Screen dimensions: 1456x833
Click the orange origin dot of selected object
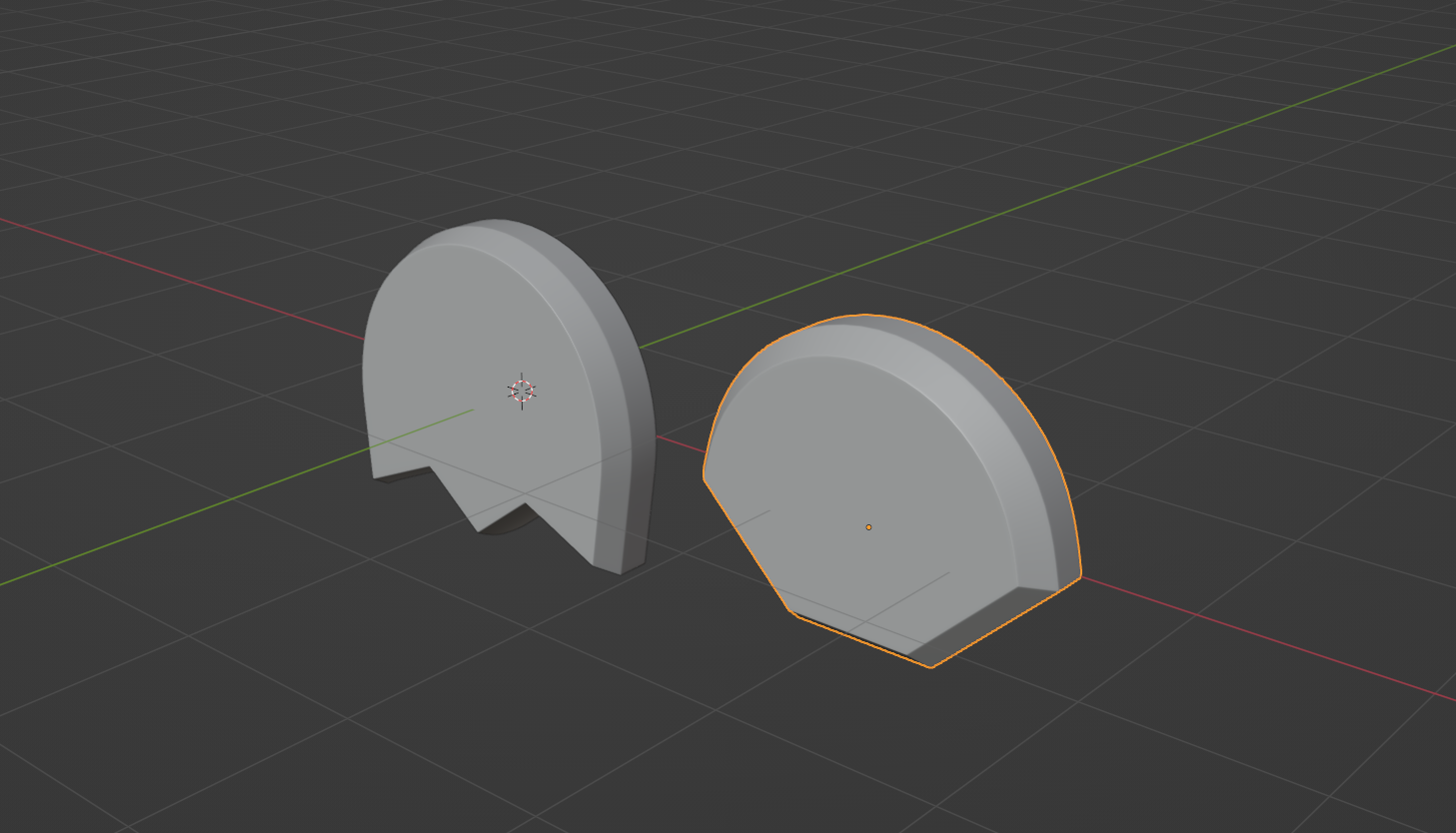(868, 526)
